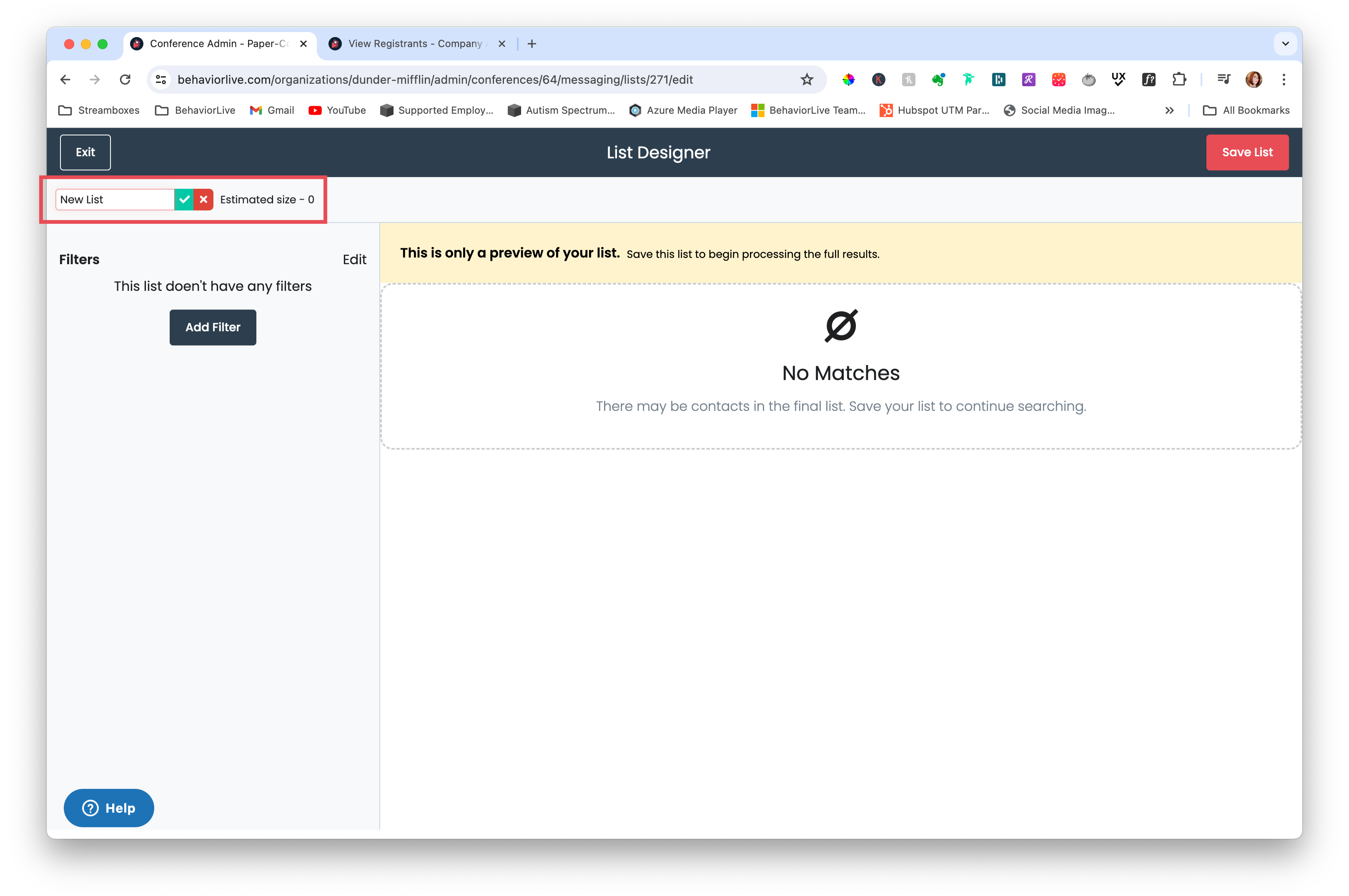Show hidden bookmarks with double chevron
1349x896 pixels.
pyautogui.click(x=1169, y=110)
